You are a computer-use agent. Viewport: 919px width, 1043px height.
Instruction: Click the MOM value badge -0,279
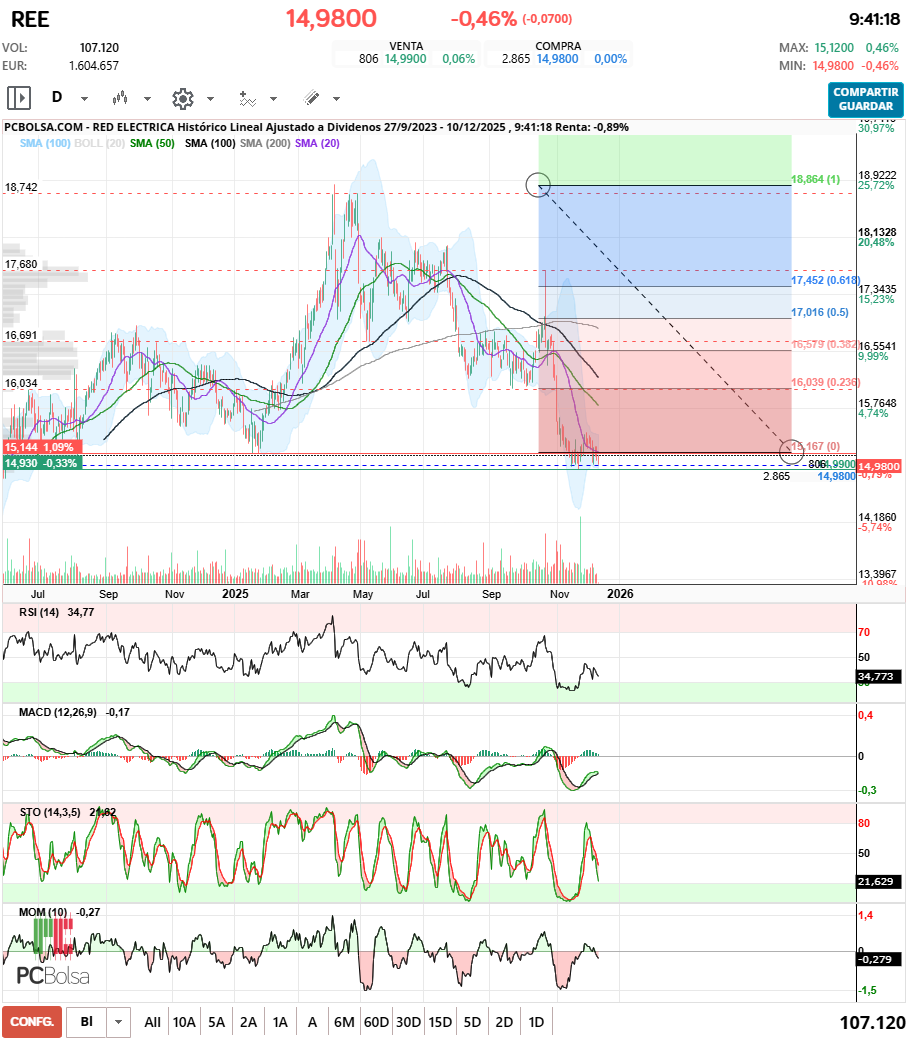pyautogui.click(x=879, y=959)
